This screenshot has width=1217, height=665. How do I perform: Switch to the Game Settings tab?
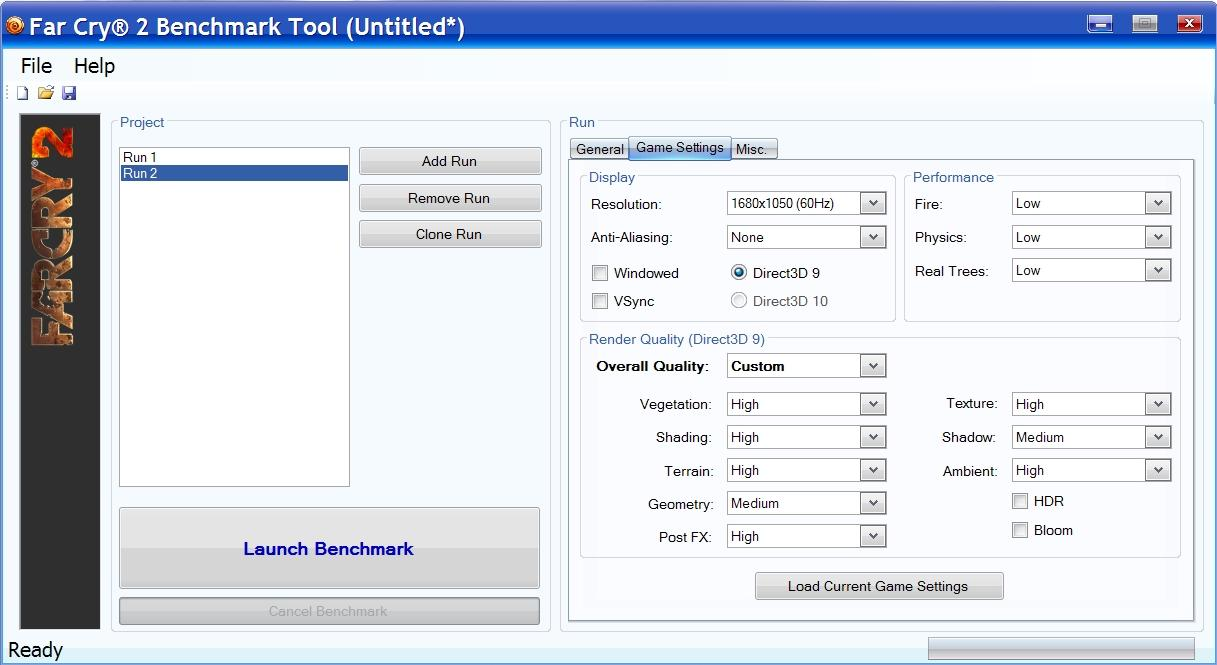pyautogui.click(x=680, y=147)
